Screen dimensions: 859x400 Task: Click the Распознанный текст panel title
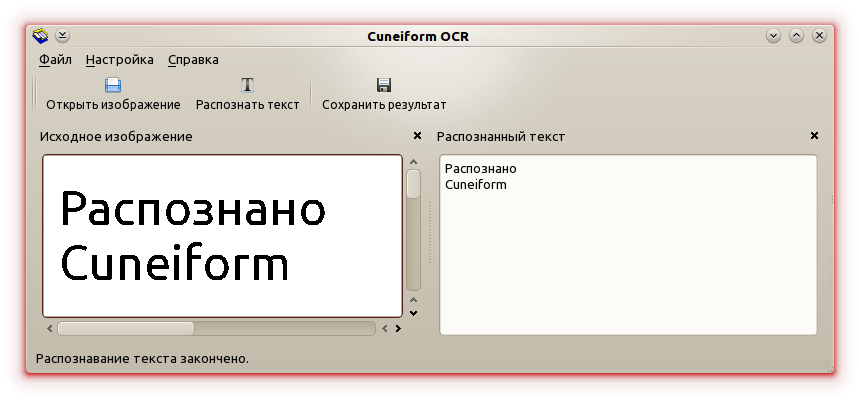pyautogui.click(x=501, y=136)
